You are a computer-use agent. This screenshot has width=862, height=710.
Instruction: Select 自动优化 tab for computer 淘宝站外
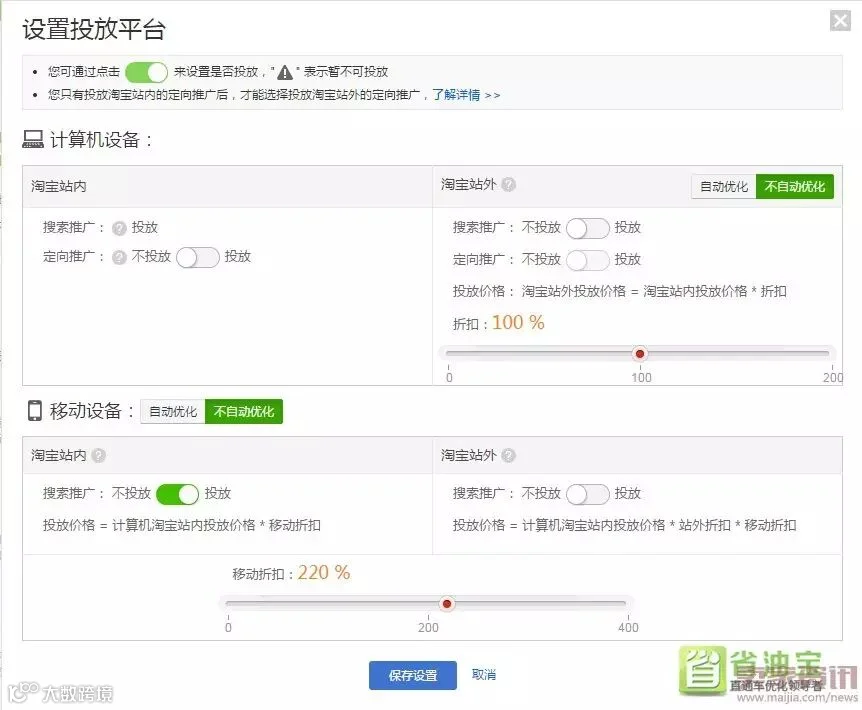(x=724, y=187)
